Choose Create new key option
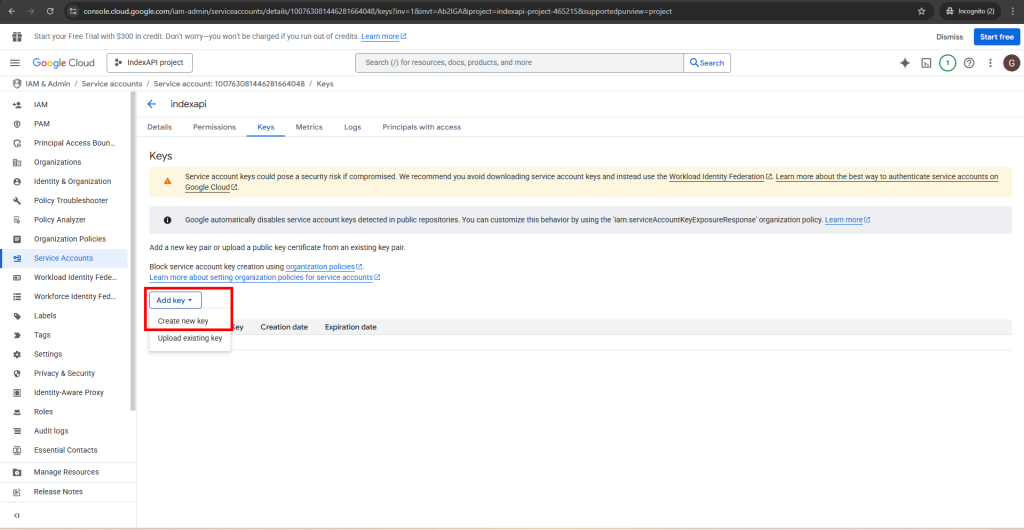The height and width of the screenshot is (530, 1024). (x=183, y=321)
